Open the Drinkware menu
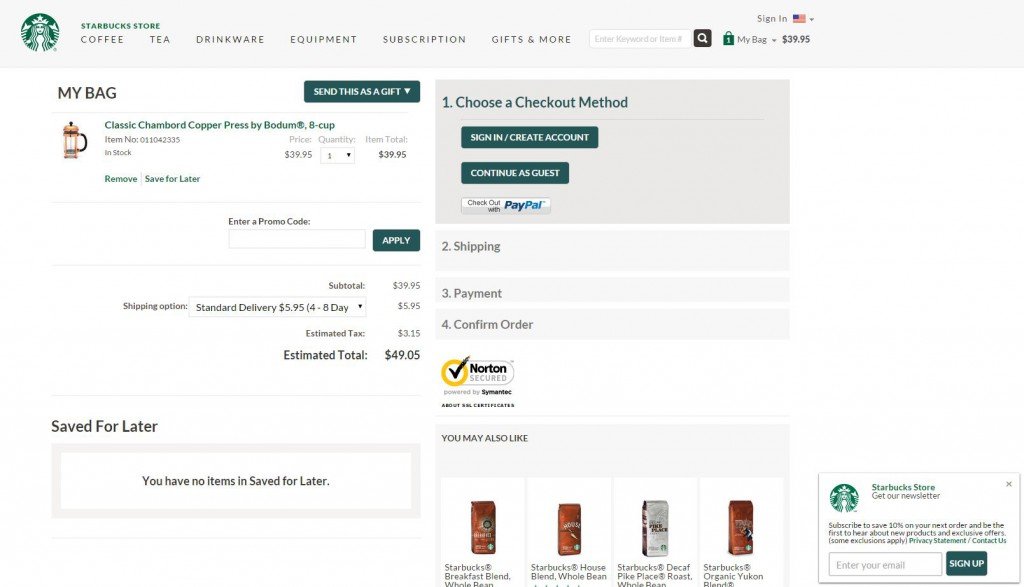 230,40
